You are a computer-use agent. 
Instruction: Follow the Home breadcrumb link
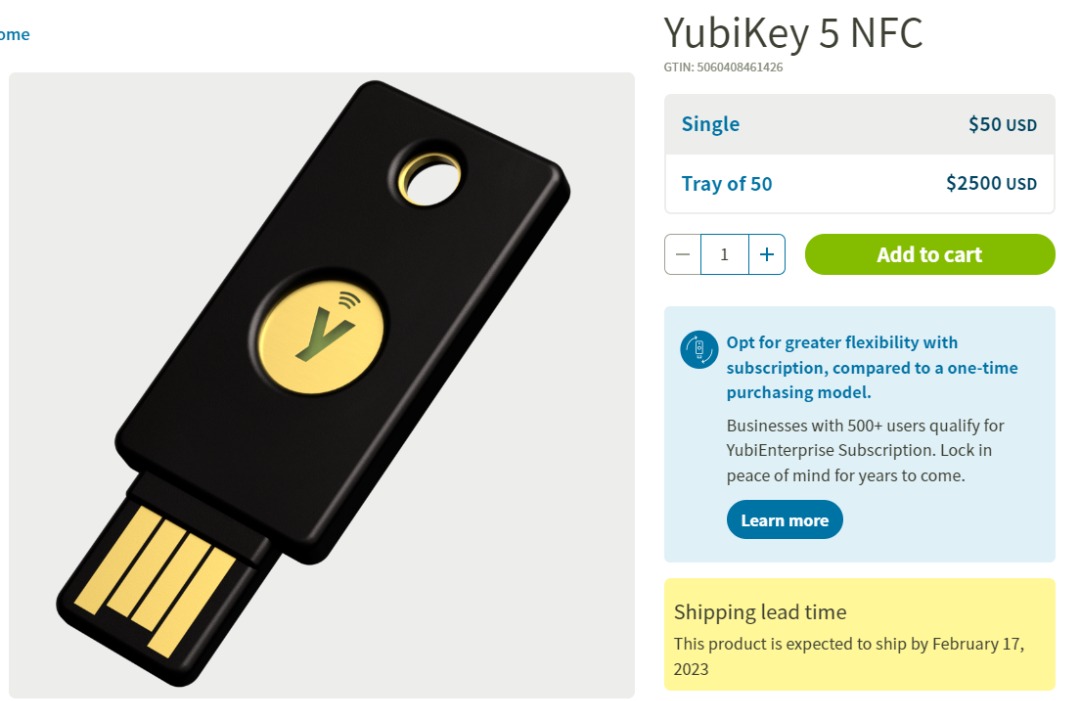(x=14, y=34)
